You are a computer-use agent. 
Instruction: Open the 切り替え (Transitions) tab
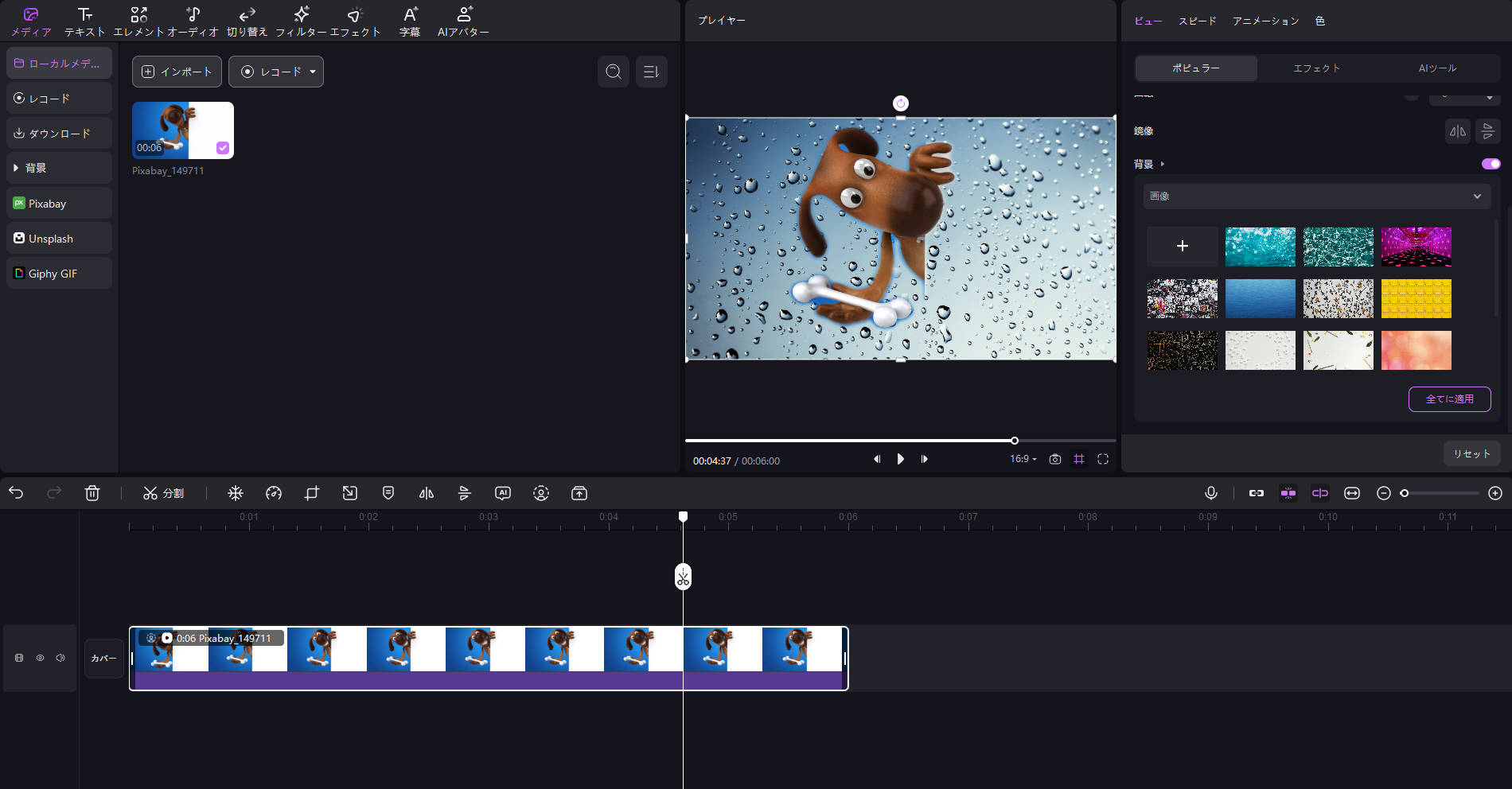247,21
